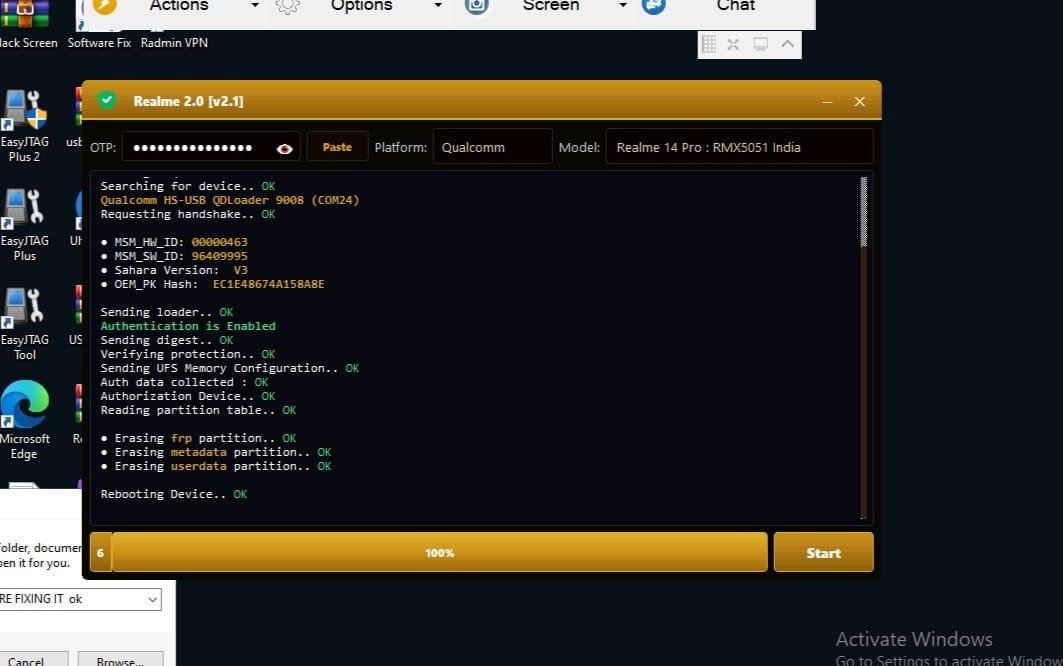
Task: Click the 'Erasing metadata partition' log line
Action: tap(216, 452)
